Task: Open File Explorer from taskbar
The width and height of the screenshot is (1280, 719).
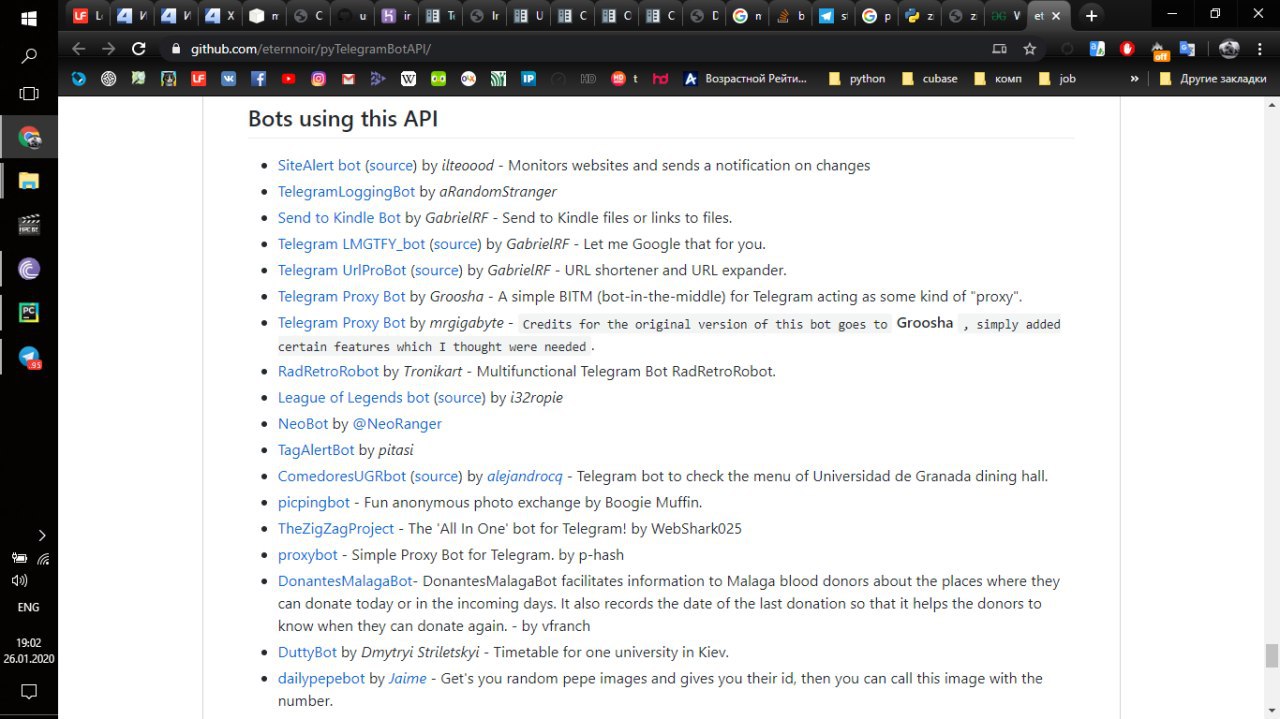Action: 29,181
